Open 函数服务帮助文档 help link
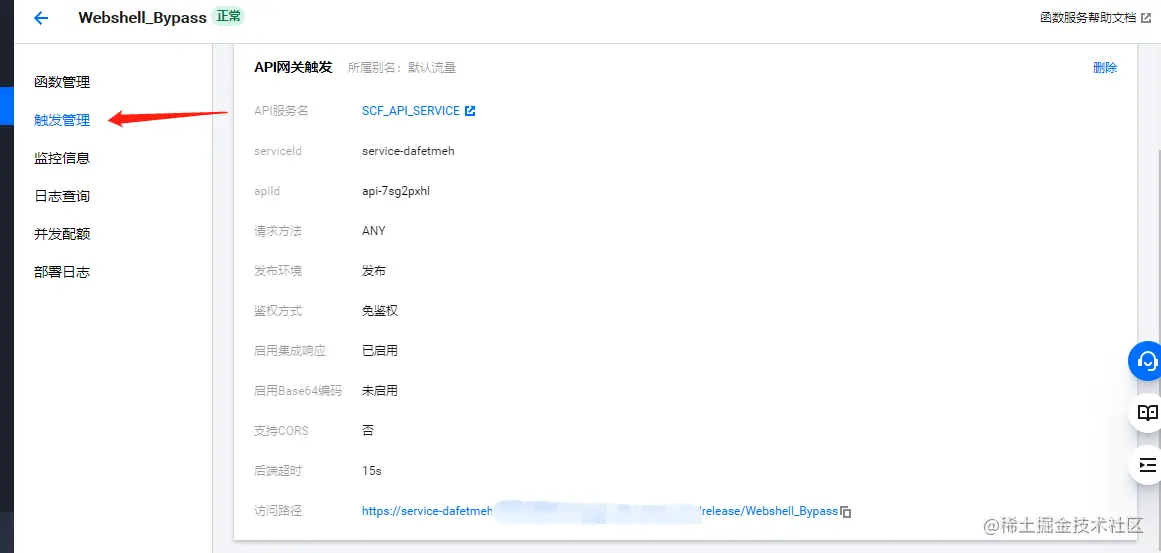Viewport: 1161px width, 553px height. coord(1097,18)
